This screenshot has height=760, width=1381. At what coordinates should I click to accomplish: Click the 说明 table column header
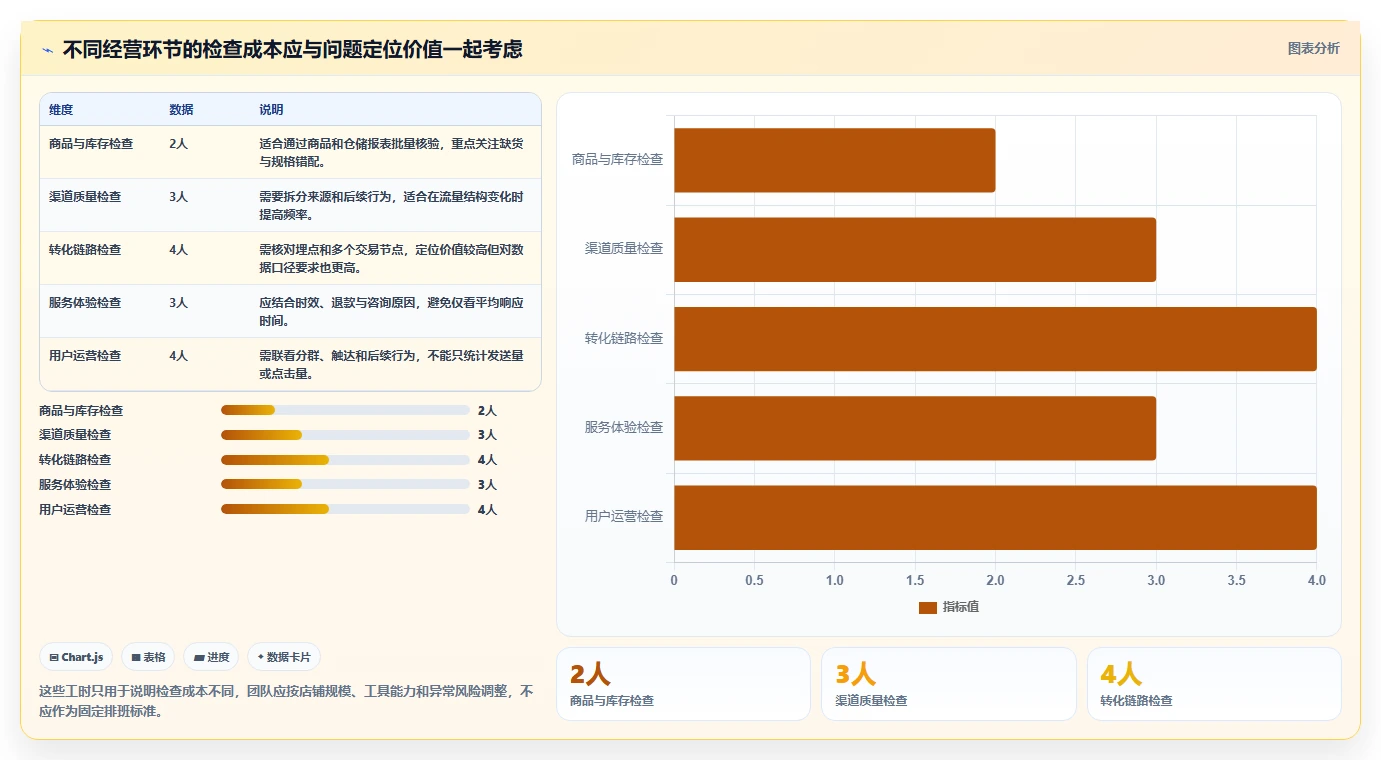[x=271, y=110]
